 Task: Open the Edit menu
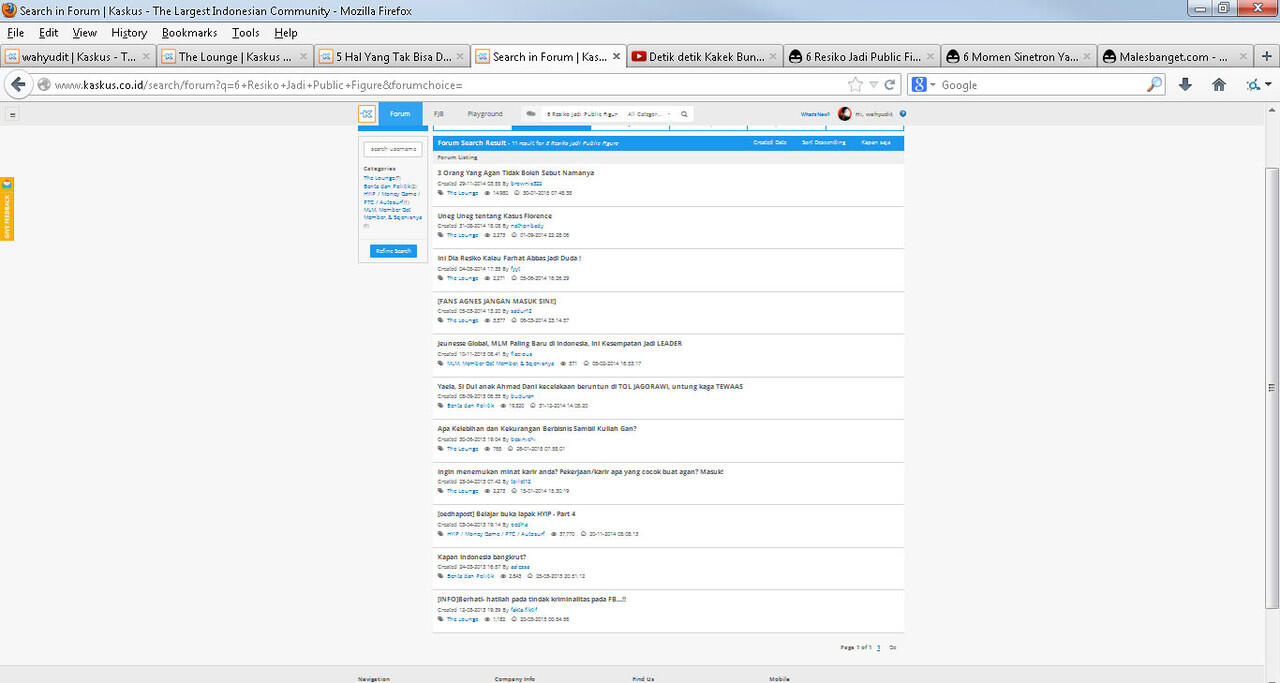(x=48, y=33)
